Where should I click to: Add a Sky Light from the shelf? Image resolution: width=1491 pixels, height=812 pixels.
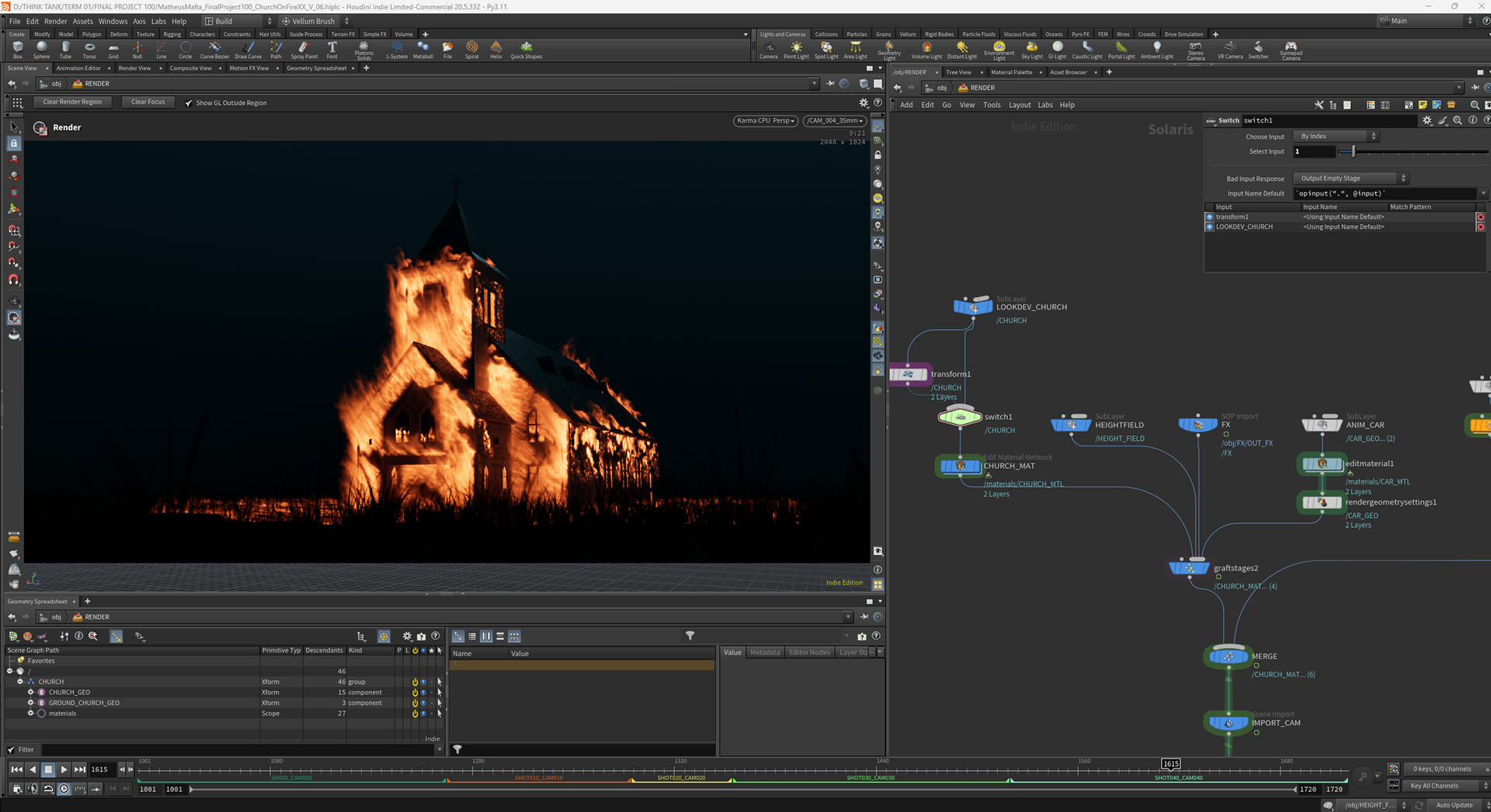[x=1031, y=50]
